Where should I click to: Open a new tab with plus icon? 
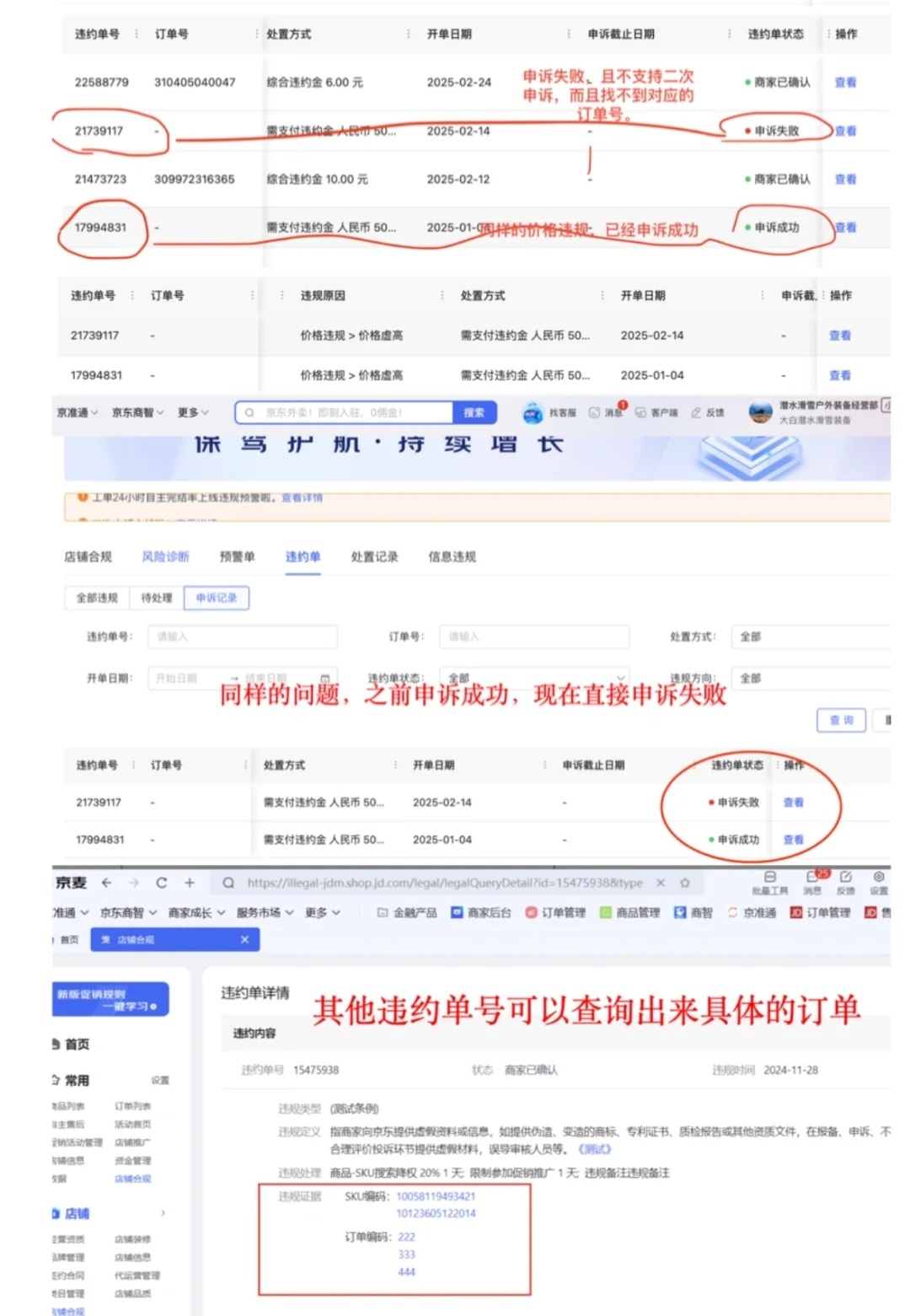(x=190, y=883)
